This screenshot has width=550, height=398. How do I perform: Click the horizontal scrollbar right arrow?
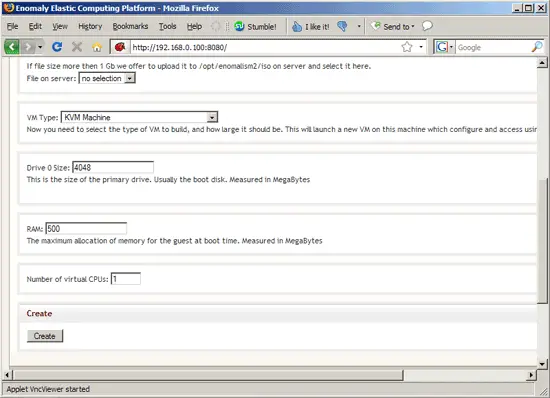[x=531, y=375]
